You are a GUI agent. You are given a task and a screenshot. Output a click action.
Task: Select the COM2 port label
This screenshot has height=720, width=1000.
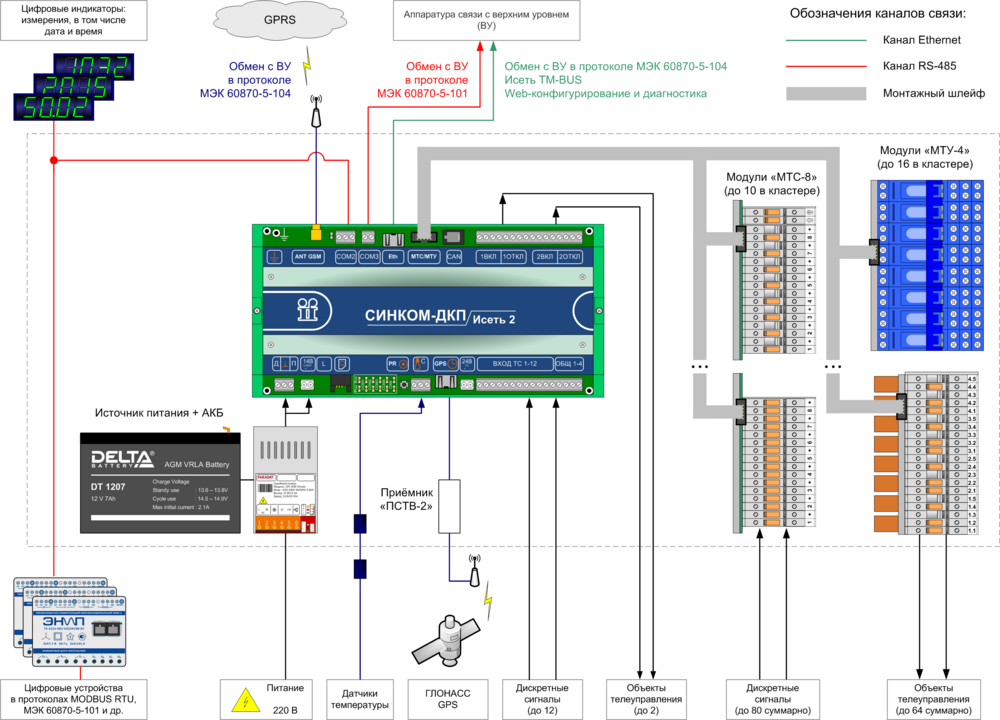point(345,257)
